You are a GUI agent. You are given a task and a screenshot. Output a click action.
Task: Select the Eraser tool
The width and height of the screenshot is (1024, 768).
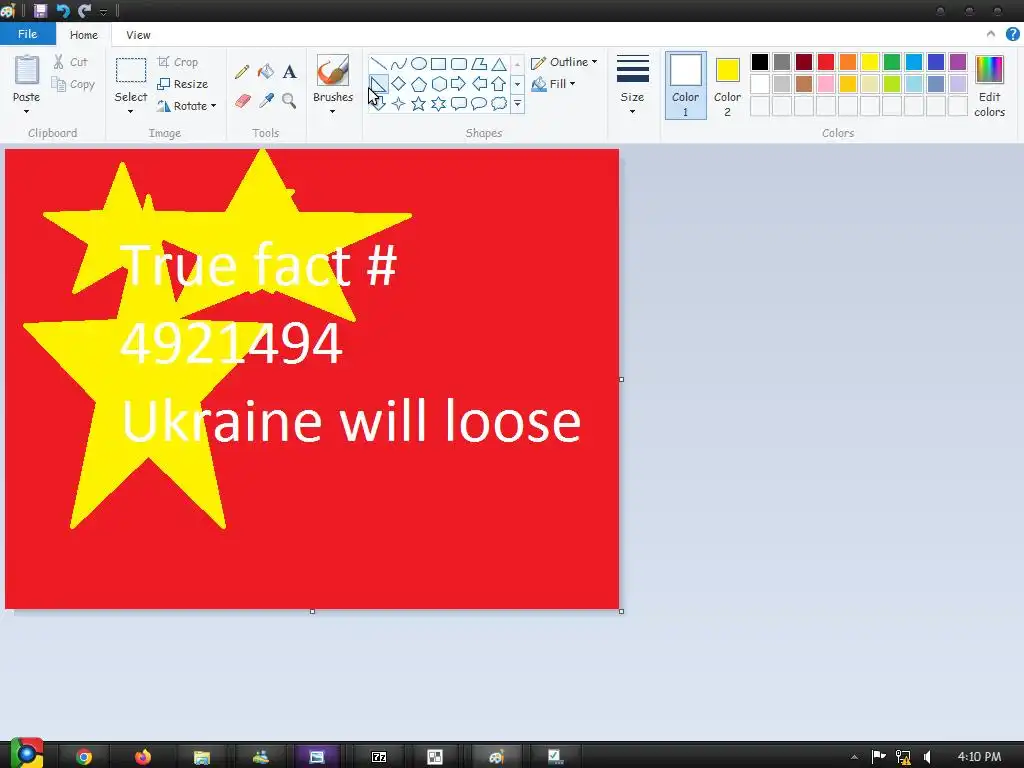(242, 101)
